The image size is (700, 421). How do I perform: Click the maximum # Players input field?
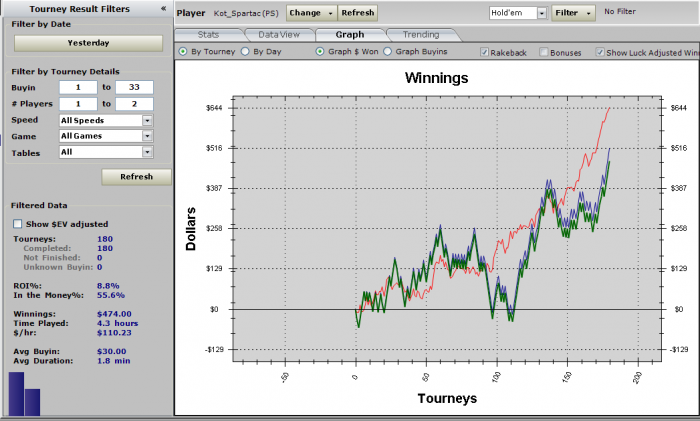134,103
